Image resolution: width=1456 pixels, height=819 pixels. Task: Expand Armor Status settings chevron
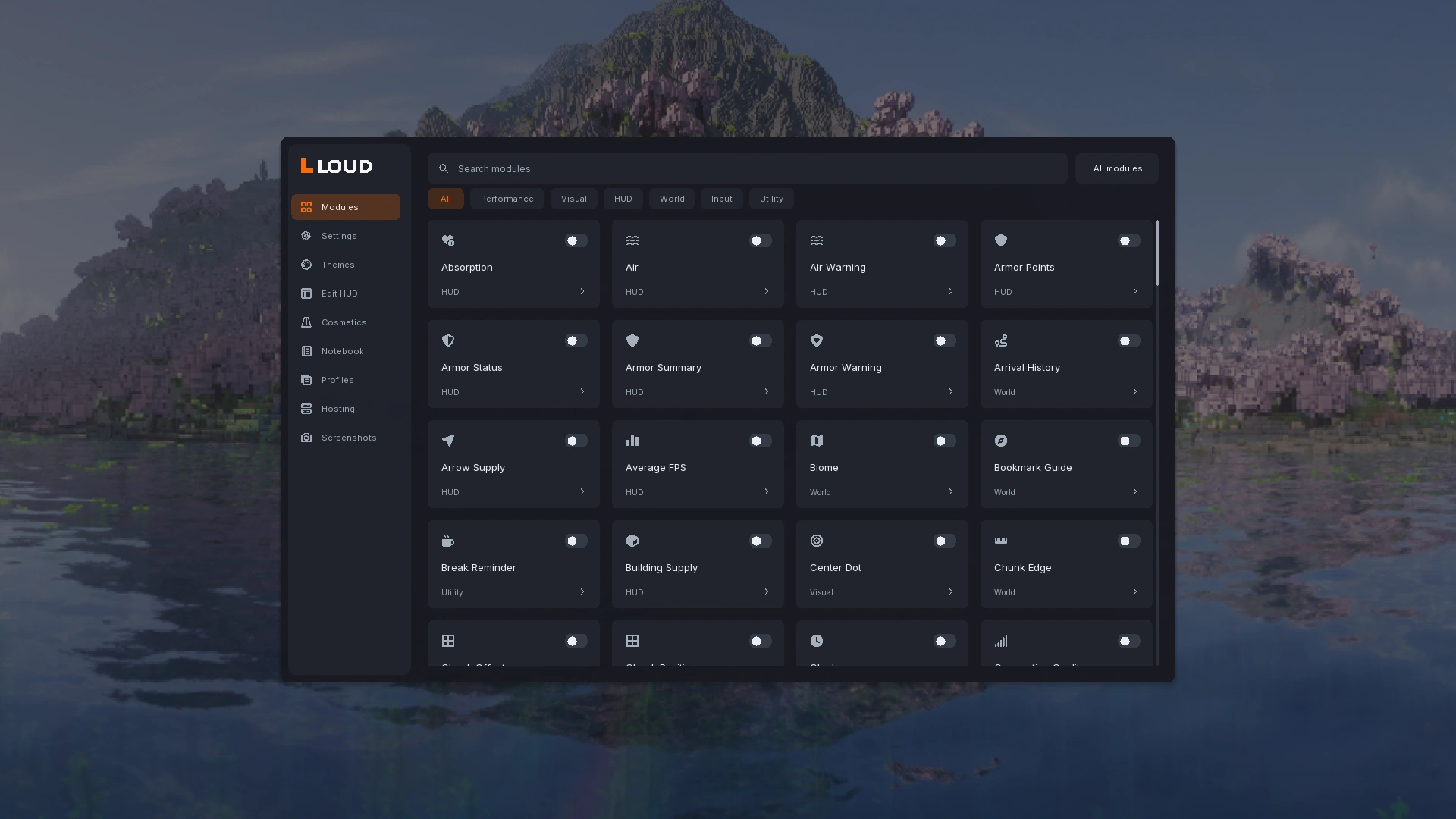click(x=582, y=391)
